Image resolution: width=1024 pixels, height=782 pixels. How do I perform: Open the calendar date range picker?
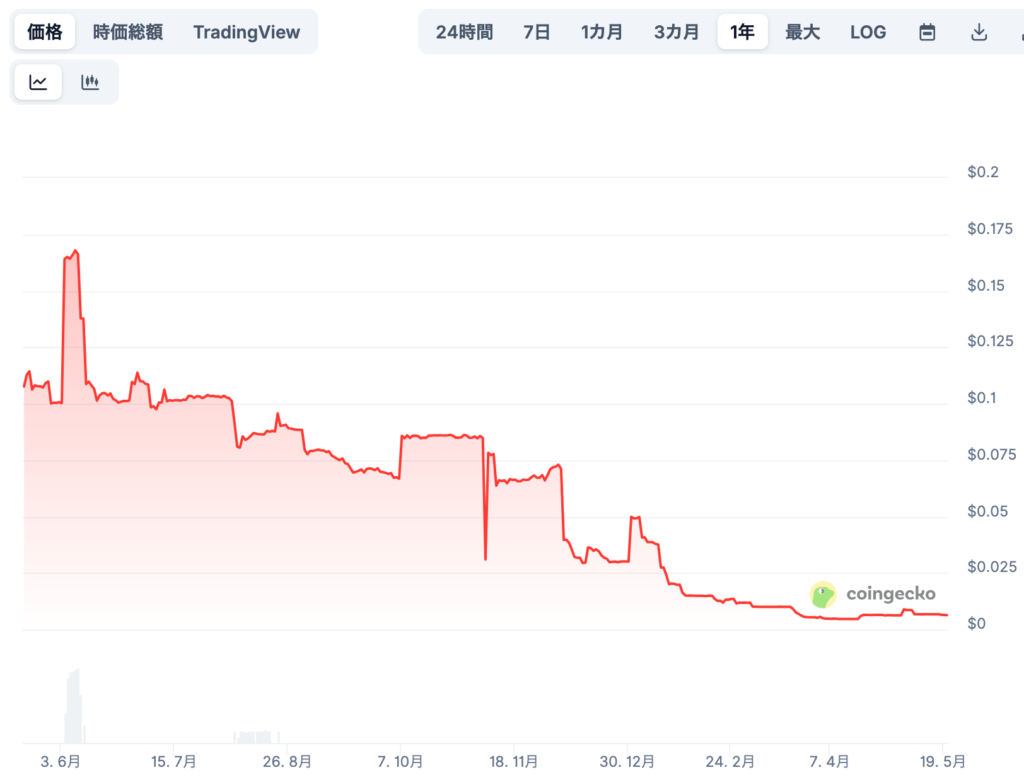click(927, 32)
